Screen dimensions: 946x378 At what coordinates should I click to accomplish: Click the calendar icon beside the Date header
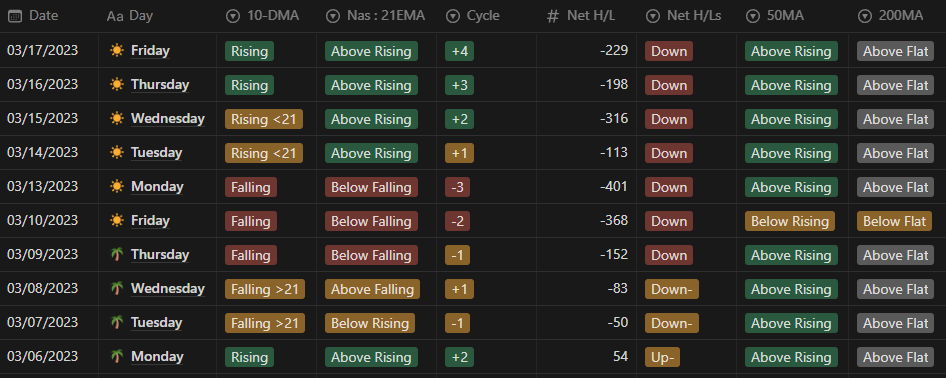pos(15,16)
